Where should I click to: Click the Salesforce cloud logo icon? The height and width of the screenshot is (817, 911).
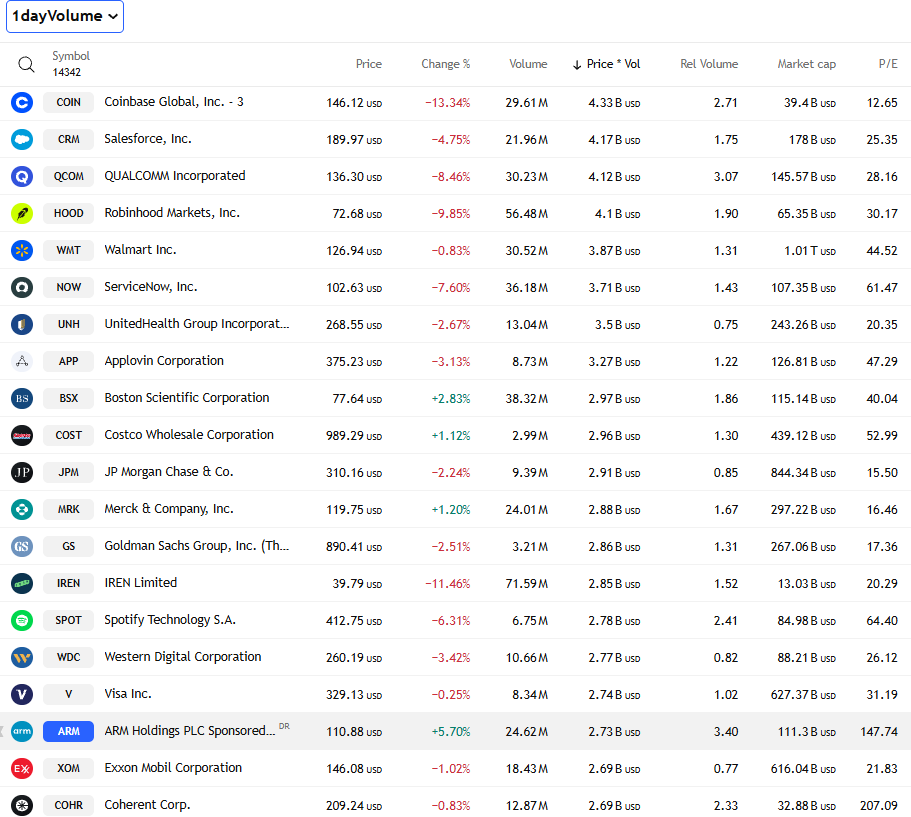pos(22,139)
